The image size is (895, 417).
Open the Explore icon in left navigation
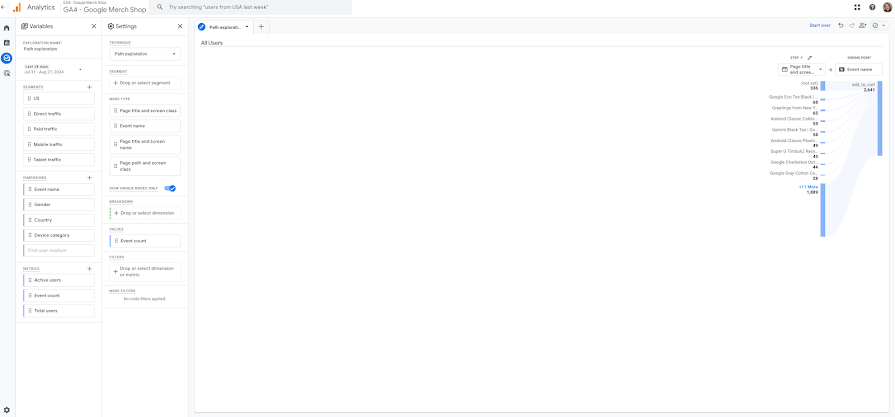6,58
